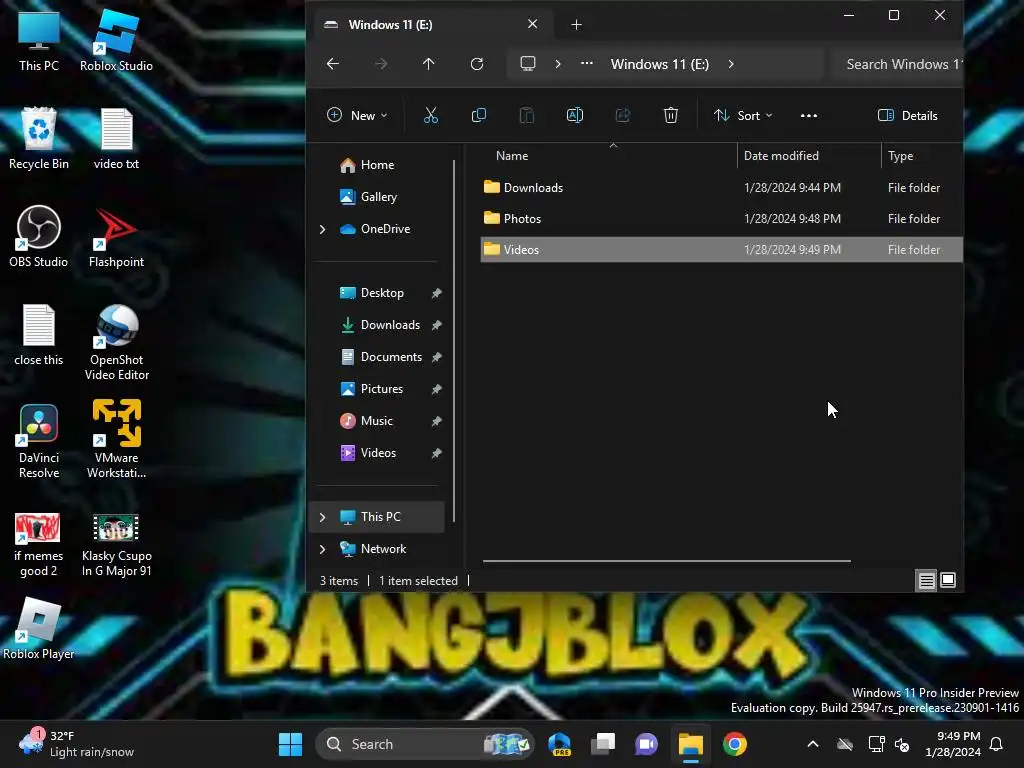Screen dimensions: 1024x768
Task: Sort by Date modified column header
Action: pyautogui.click(x=781, y=156)
